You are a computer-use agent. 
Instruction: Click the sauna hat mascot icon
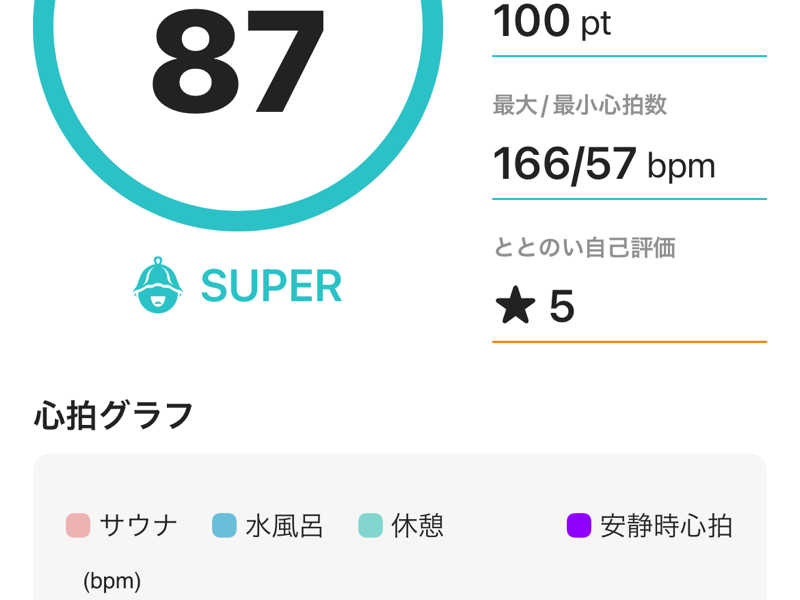click(x=158, y=285)
